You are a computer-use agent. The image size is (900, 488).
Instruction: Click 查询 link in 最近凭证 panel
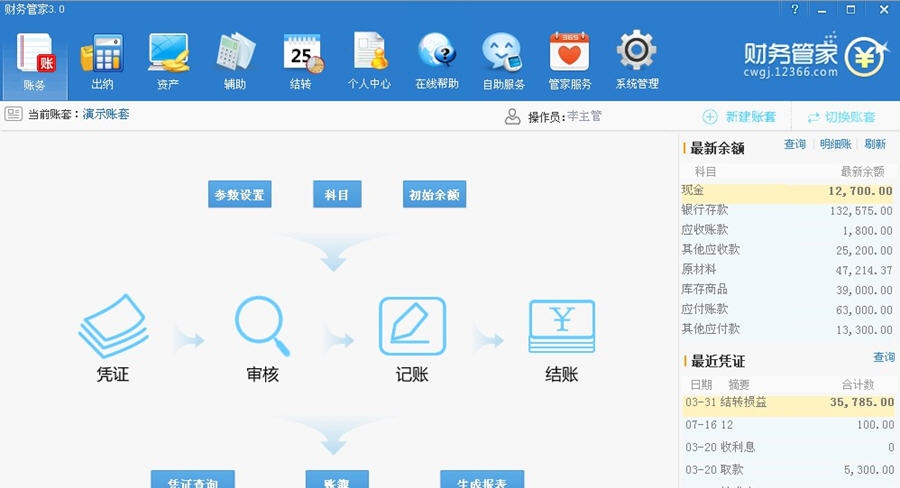[x=884, y=357]
